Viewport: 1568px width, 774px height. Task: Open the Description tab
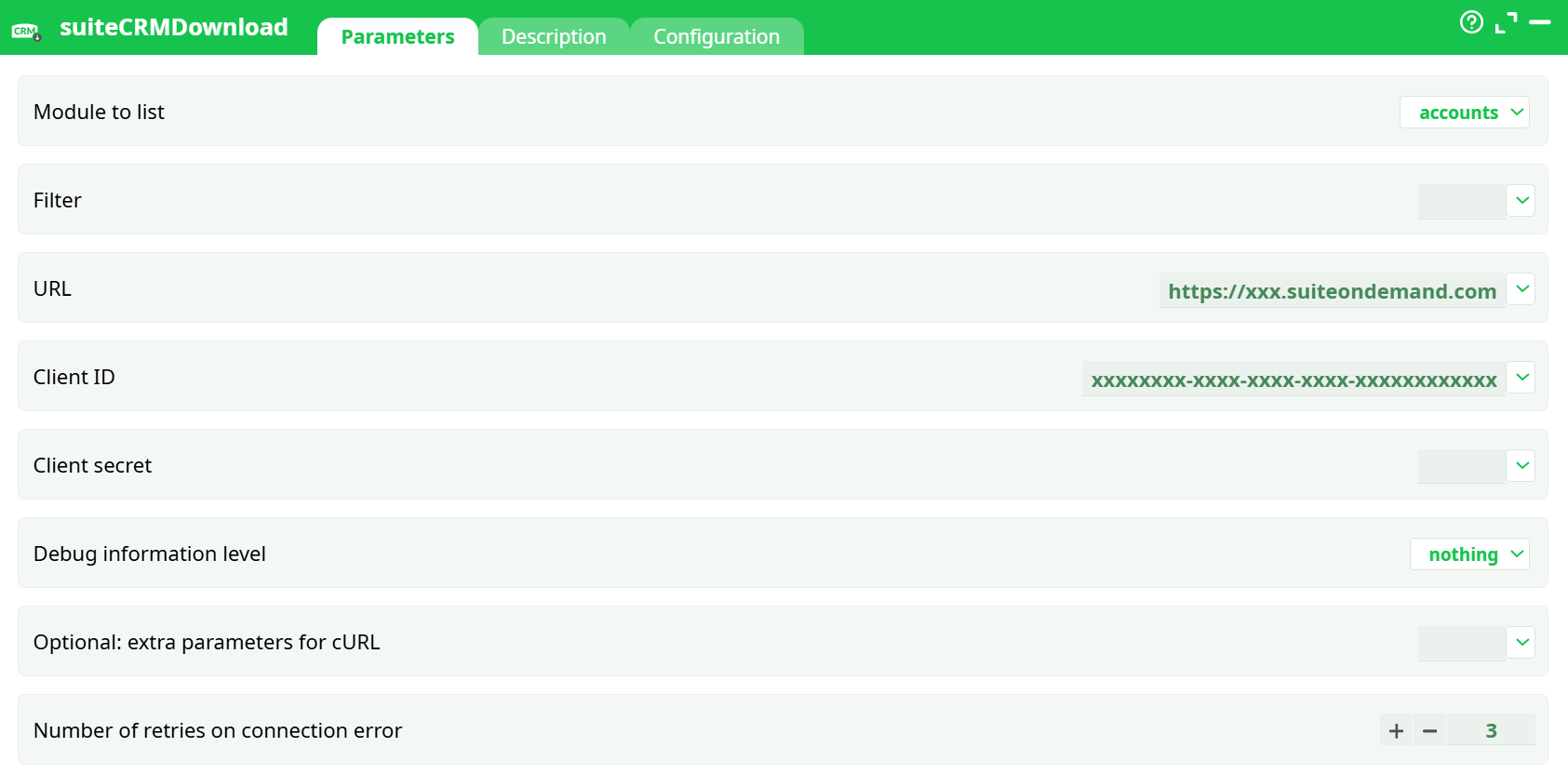point(554,36)
